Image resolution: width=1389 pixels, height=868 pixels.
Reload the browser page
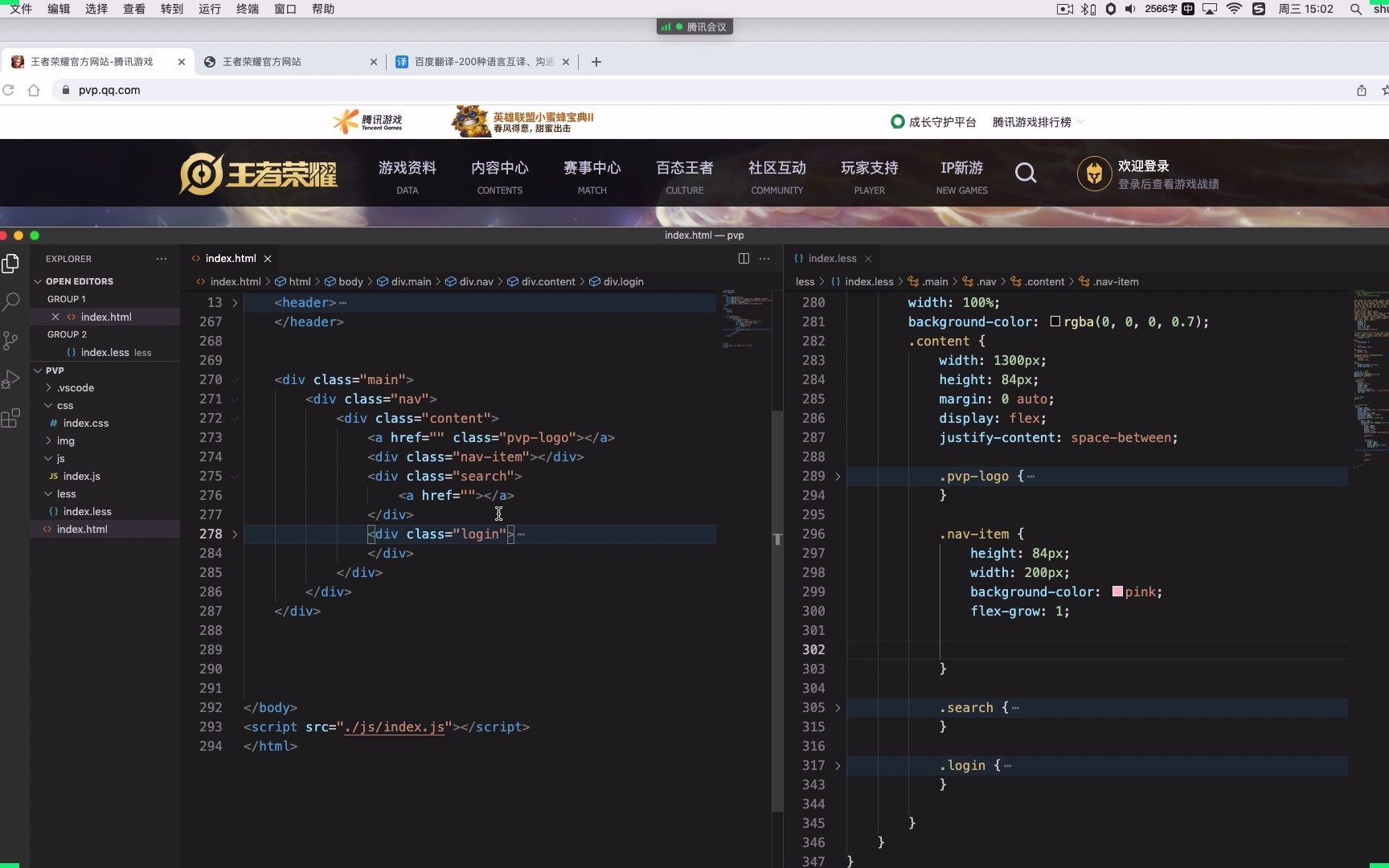[x=9, y=90]
